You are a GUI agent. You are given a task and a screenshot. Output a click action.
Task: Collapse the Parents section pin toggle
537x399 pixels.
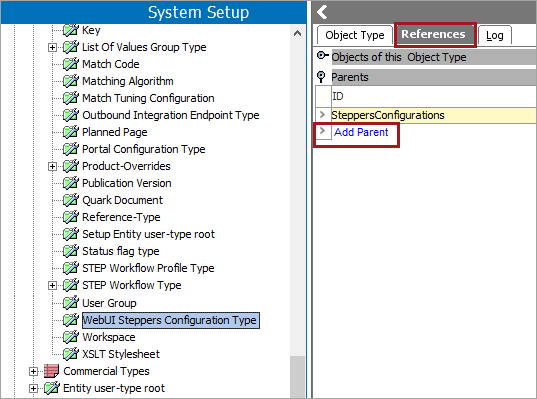[x=321, y=77]
